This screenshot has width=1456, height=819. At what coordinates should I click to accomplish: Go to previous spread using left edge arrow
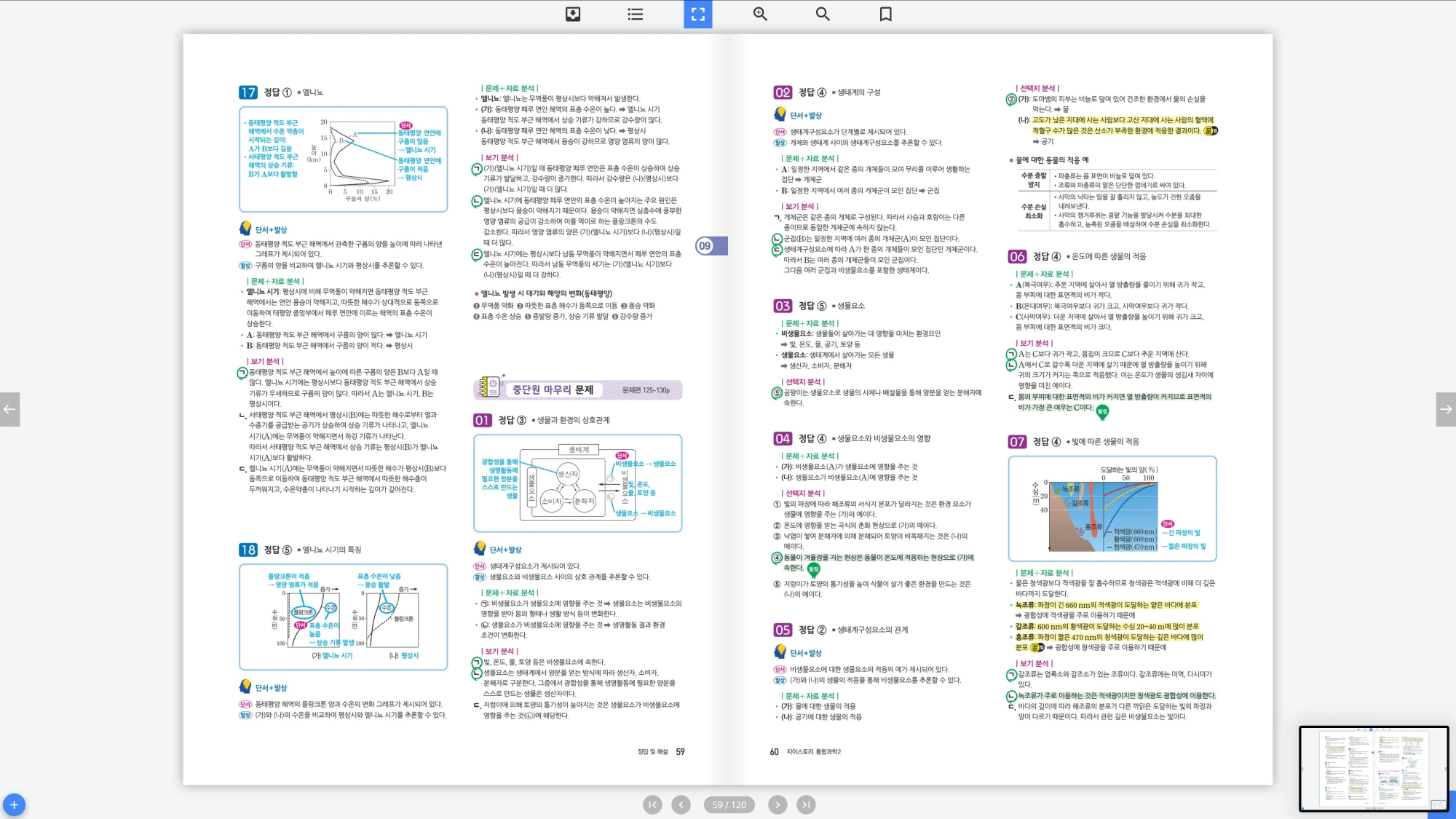tap(9, 409)
